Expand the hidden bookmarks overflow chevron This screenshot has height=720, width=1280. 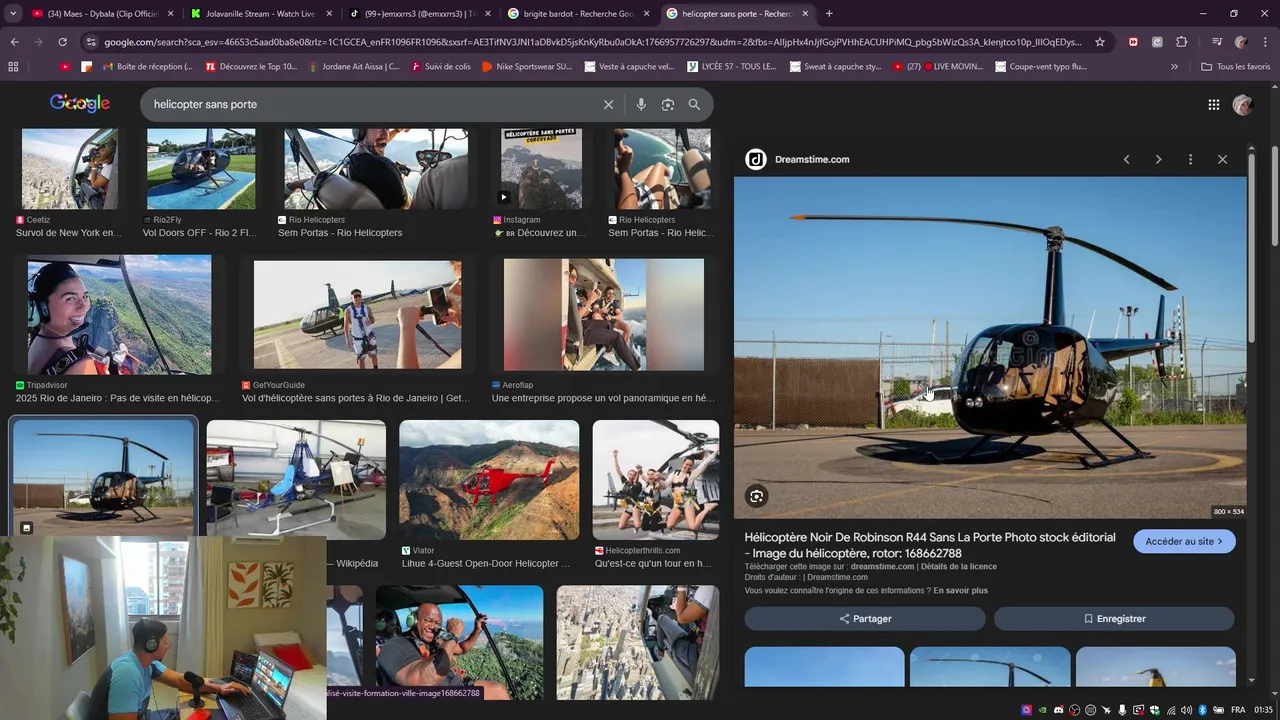1174,66
